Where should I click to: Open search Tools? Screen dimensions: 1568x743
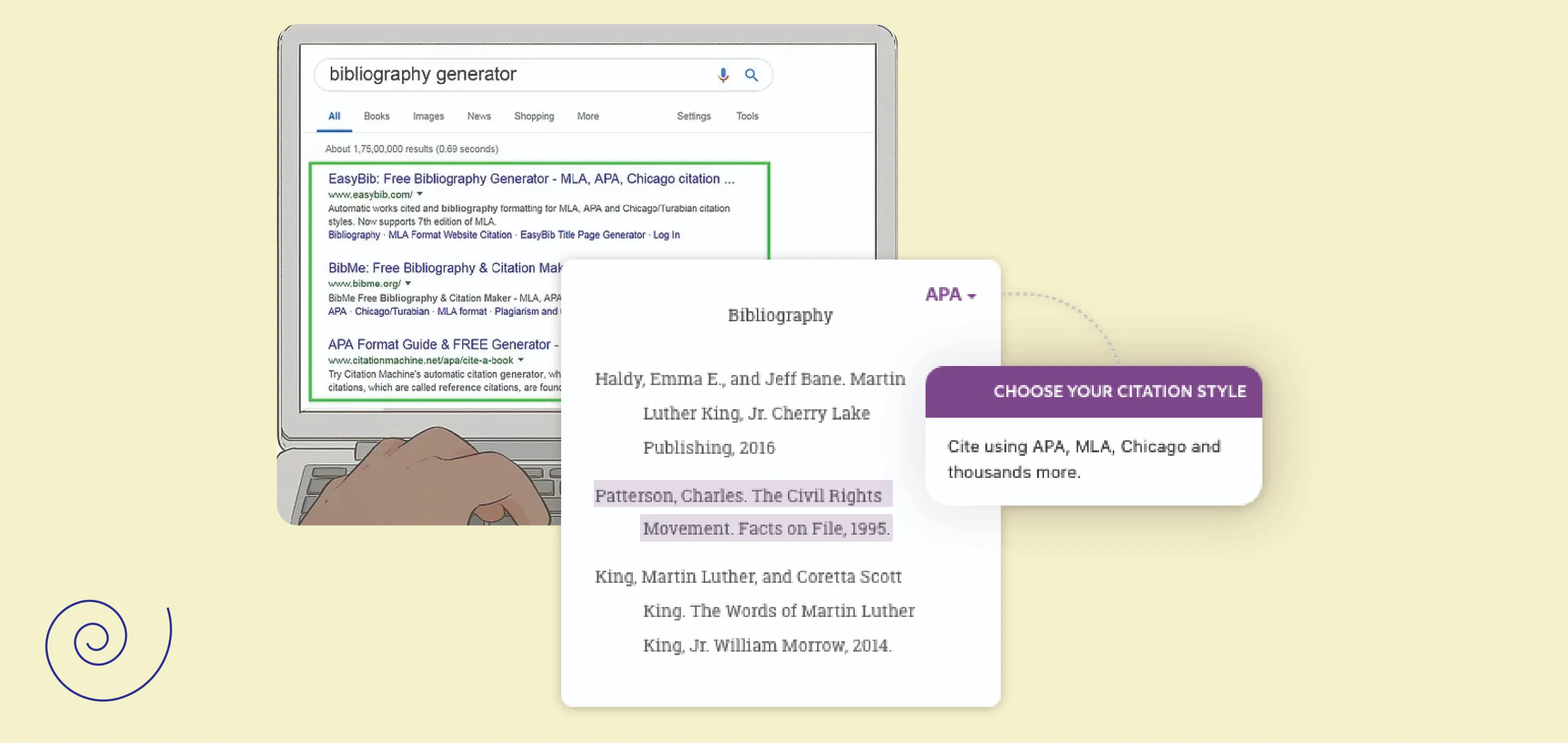pos(747,115)
